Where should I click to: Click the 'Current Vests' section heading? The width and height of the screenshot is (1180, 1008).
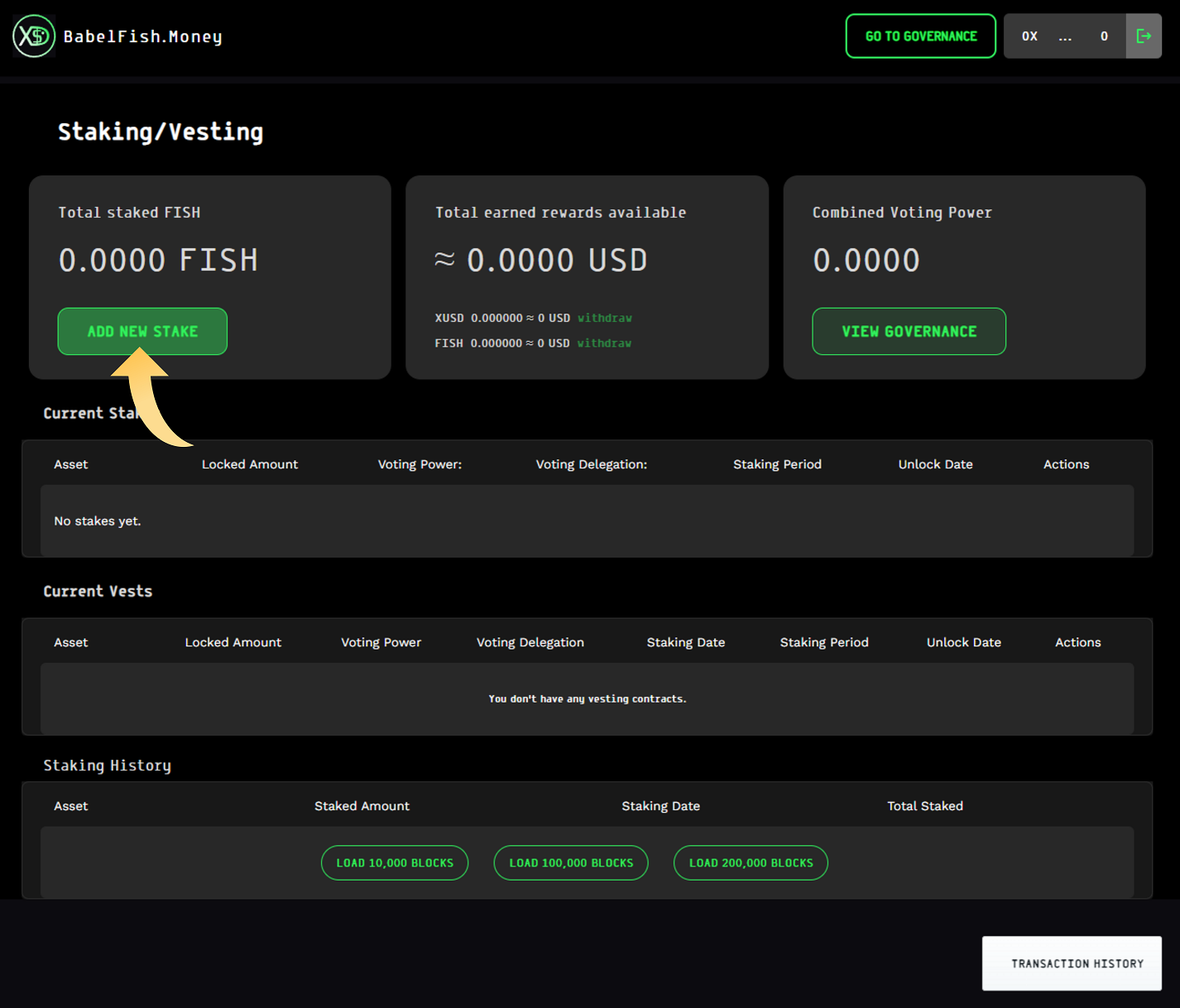point(98,591)
